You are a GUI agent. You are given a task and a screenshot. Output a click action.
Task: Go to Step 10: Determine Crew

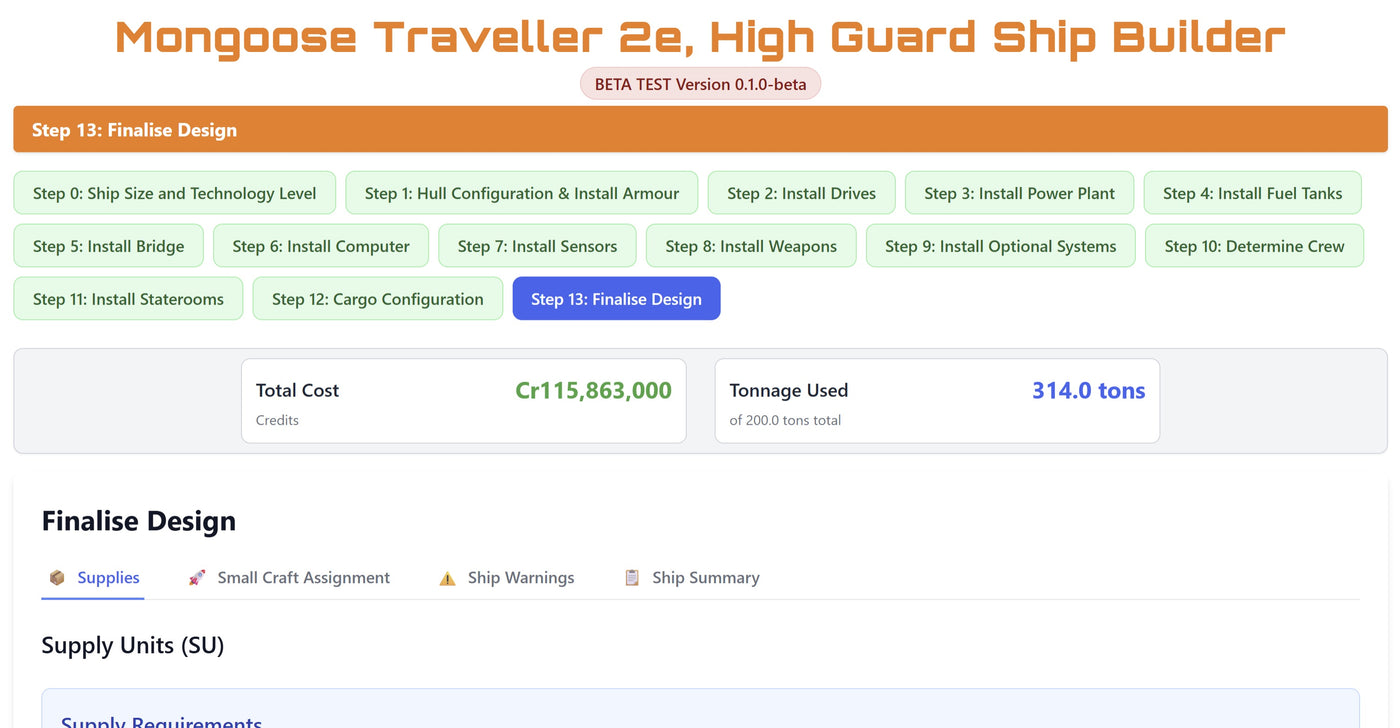(1254, 246)
